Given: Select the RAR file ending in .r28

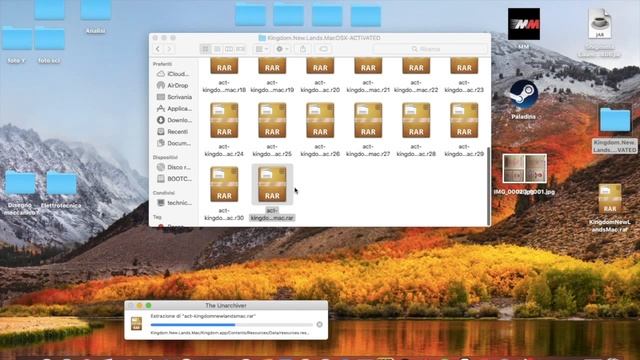Looking at the screenshot, I should 416,120.
